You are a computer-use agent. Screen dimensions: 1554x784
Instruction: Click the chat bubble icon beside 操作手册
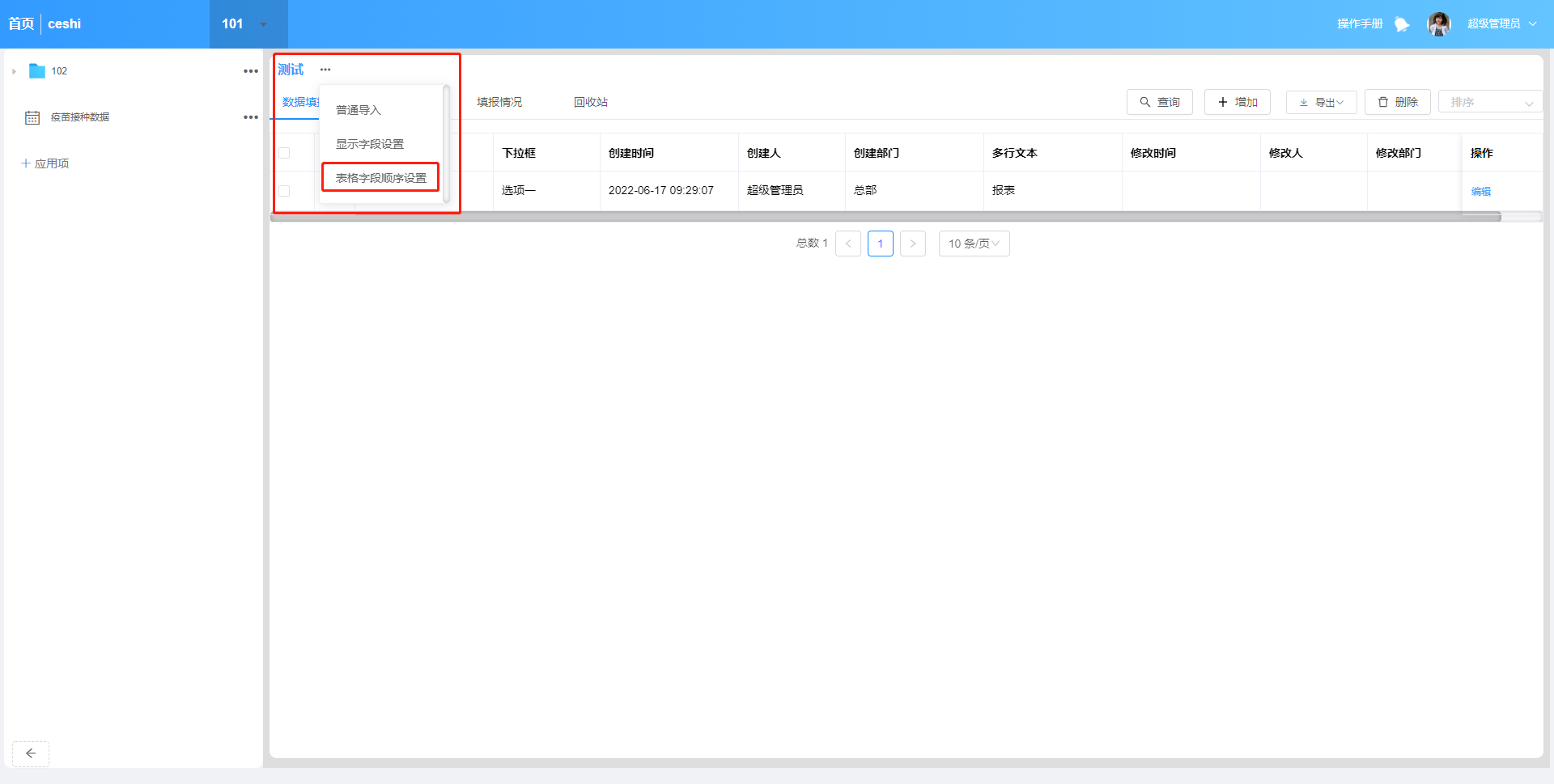1402,24
